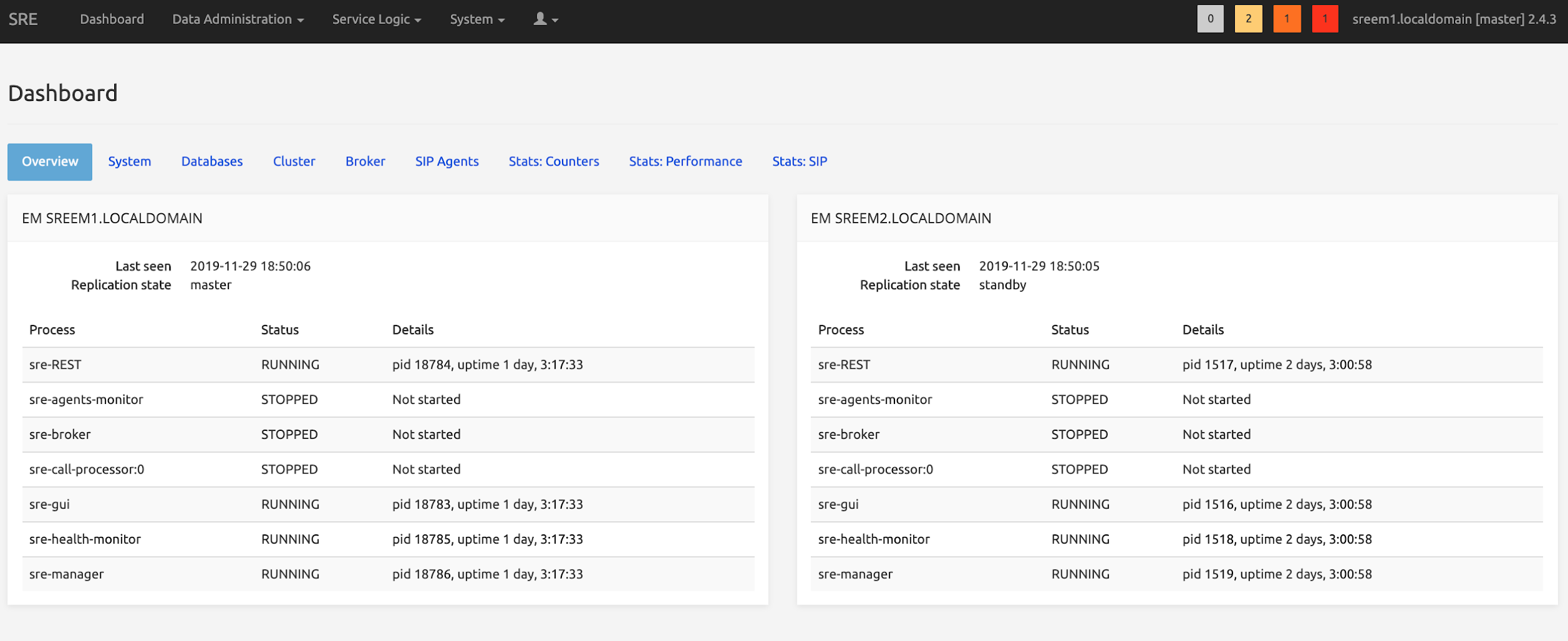
Task: Open the Stats: Counters tab
Action: [554, 162]
